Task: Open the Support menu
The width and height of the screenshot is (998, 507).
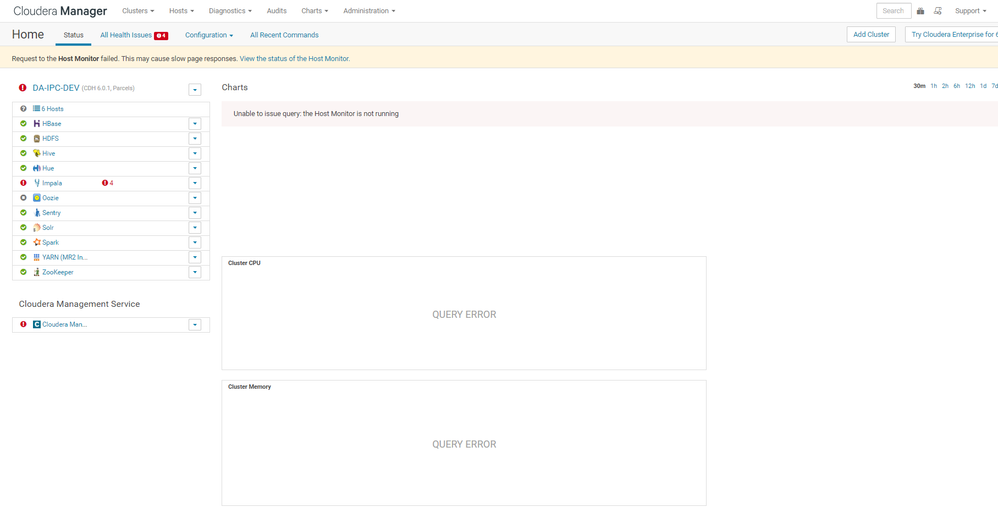Action: pos(971,11)
